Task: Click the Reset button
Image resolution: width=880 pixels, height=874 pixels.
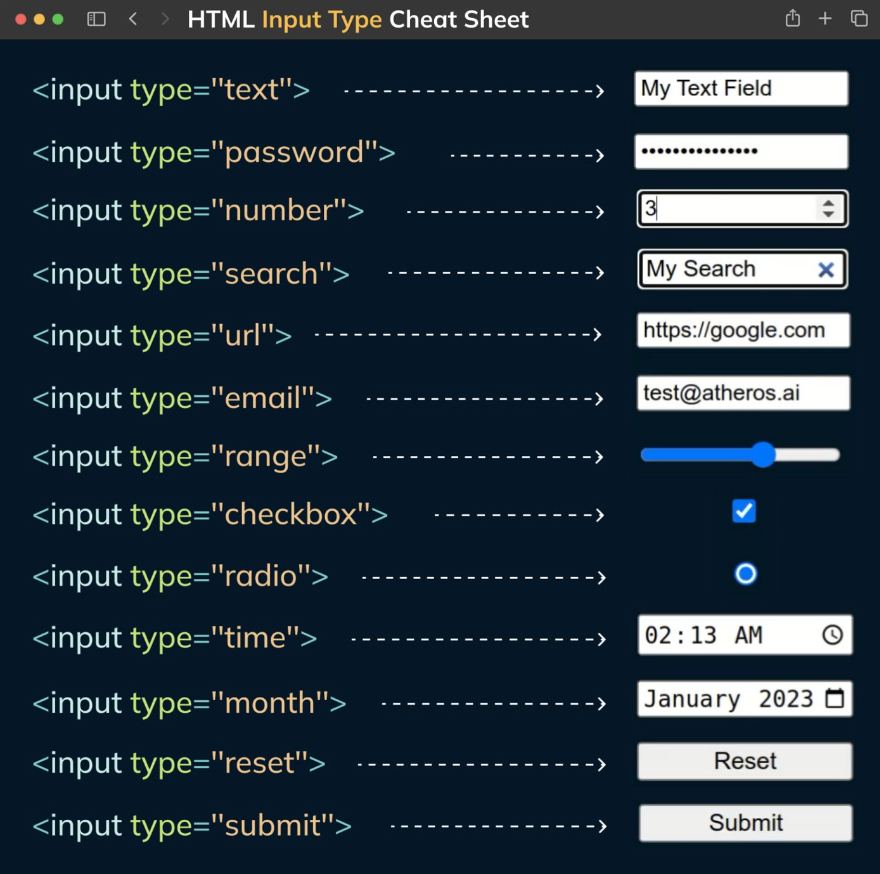Action: pyautogui.click(x=745, y=761)
